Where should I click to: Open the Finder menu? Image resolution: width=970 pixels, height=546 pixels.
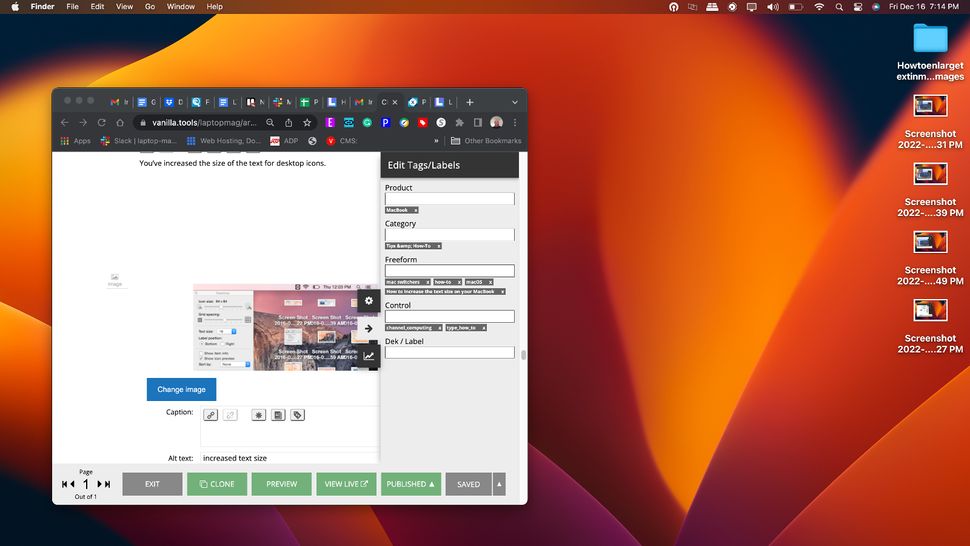click(43, 7)
